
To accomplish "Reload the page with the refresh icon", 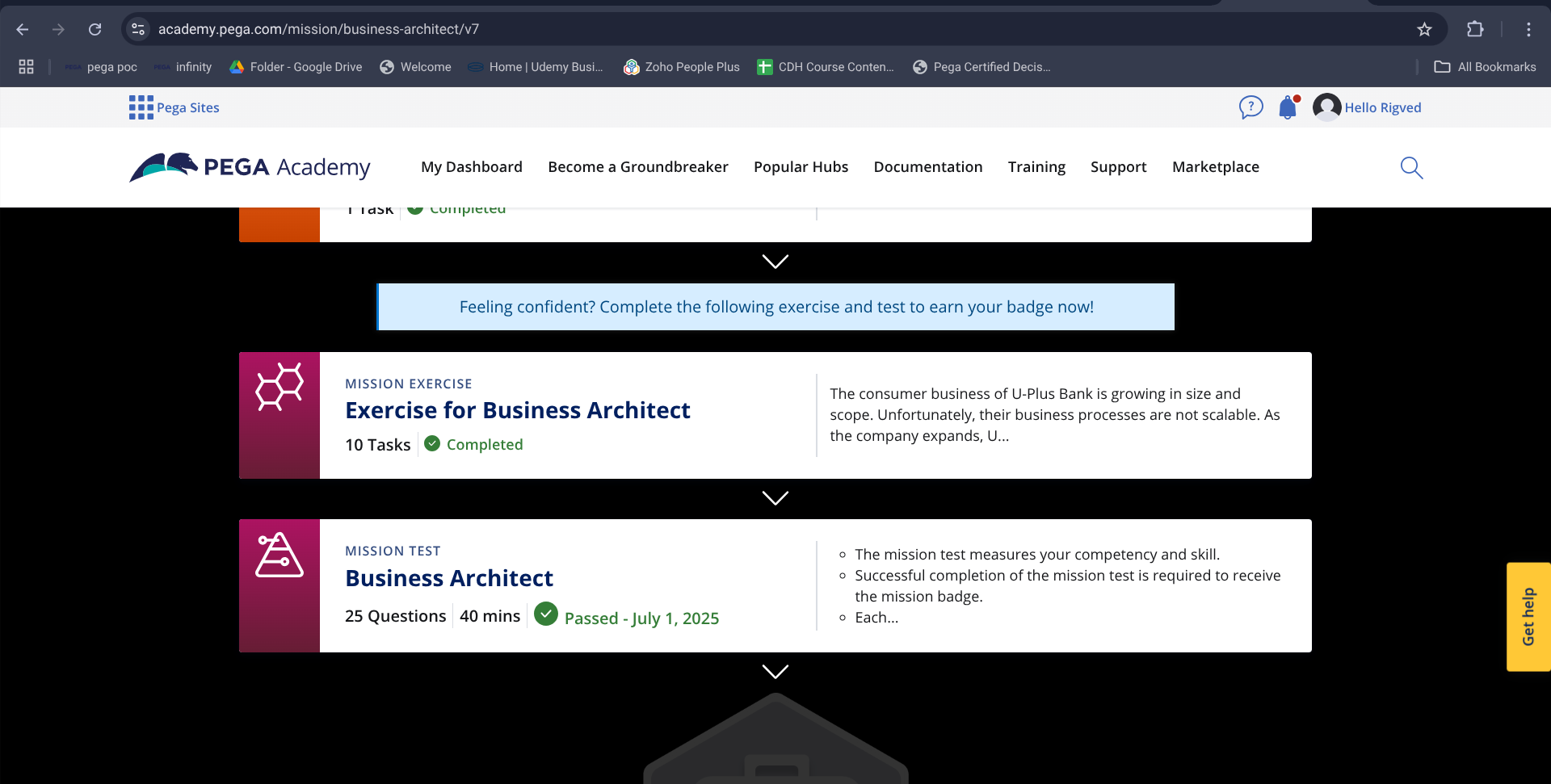I will pyautogui.click(x=95, y=29).
